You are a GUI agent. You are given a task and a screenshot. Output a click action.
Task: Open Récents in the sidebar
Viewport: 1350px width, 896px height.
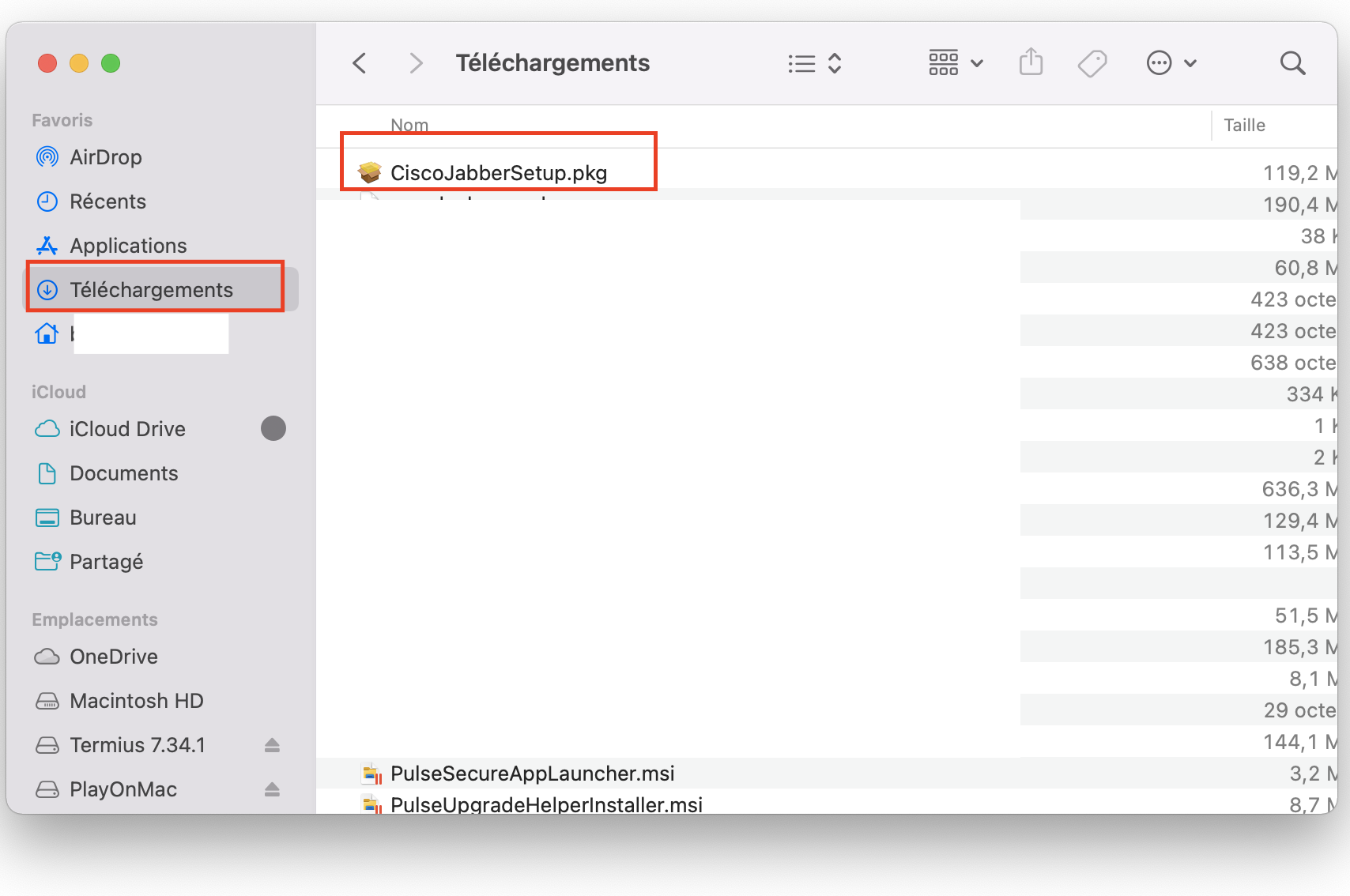(x=107, y=201)
